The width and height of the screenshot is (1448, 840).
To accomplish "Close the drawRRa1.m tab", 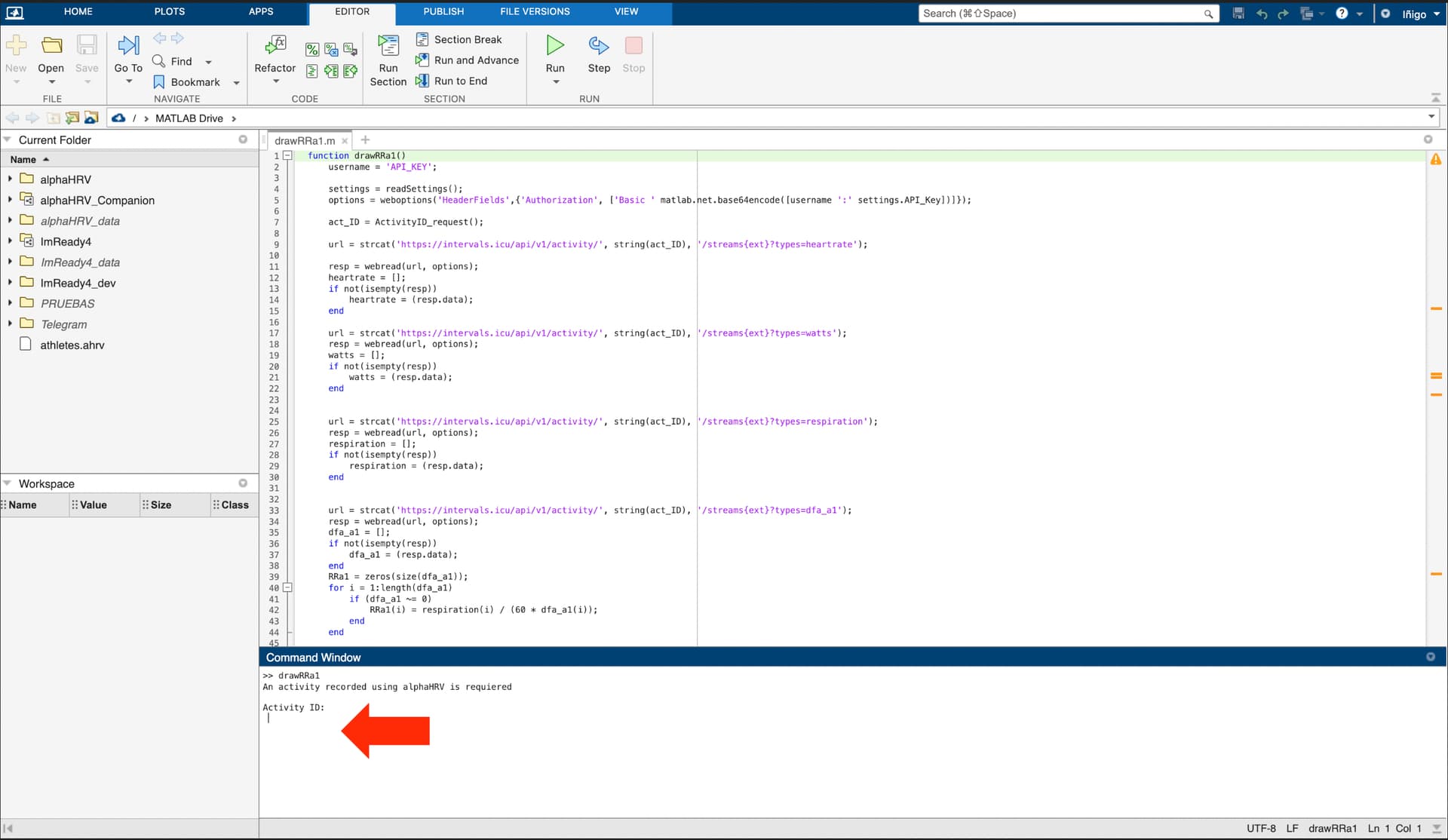I will [345, 141].
